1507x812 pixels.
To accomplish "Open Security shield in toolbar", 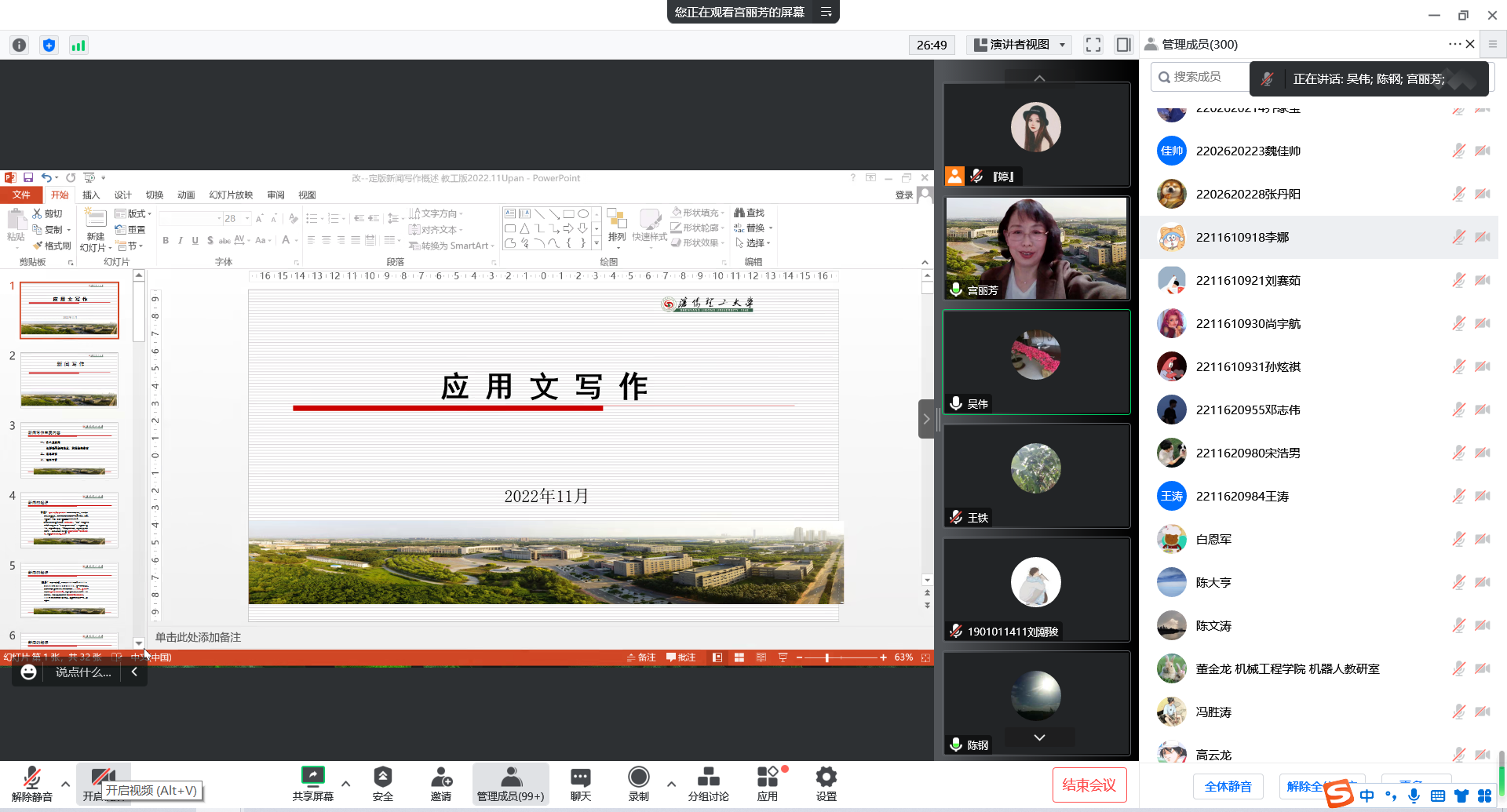I will (383, 784).
